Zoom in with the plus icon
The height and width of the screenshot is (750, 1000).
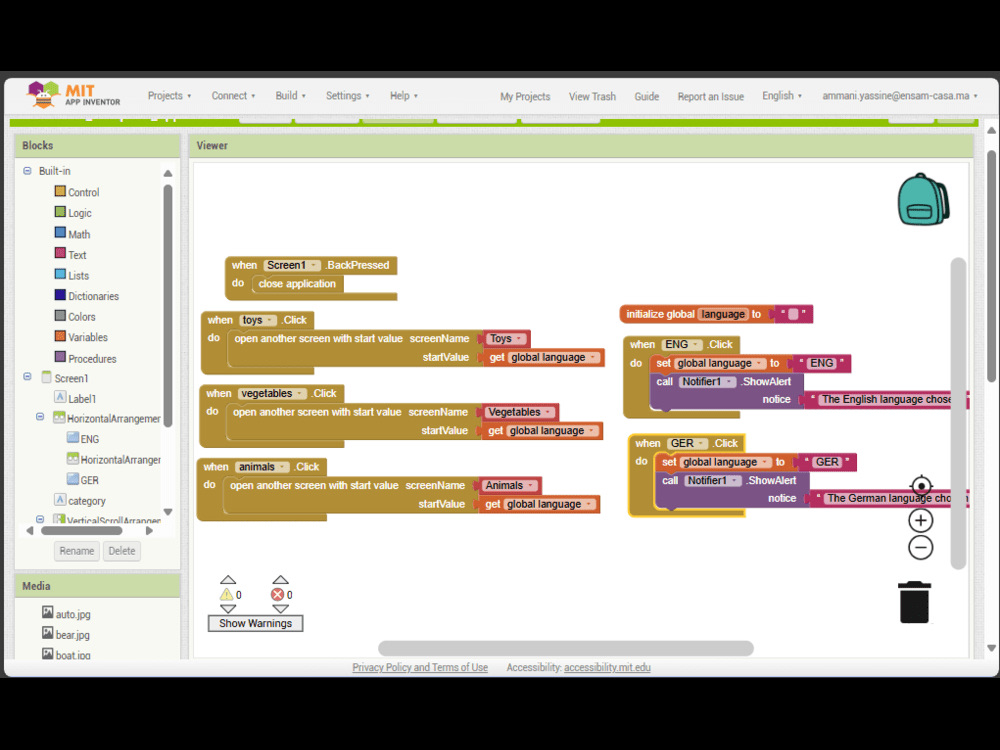click(x=920, y=520)
